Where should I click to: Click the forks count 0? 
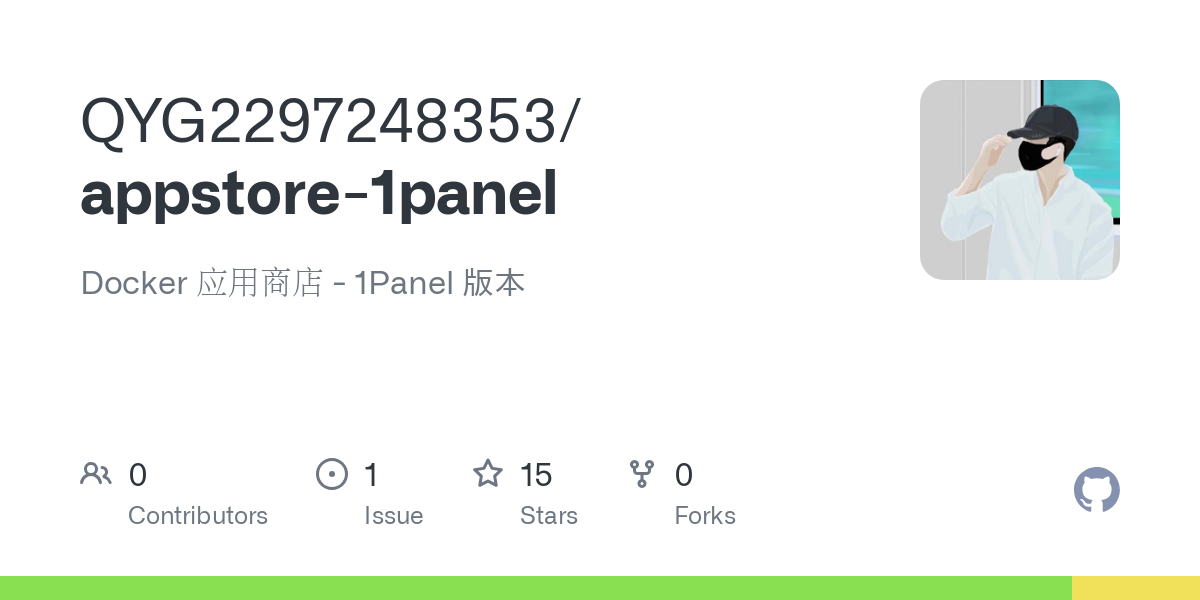pyautogui.click(x=684, y=475)
